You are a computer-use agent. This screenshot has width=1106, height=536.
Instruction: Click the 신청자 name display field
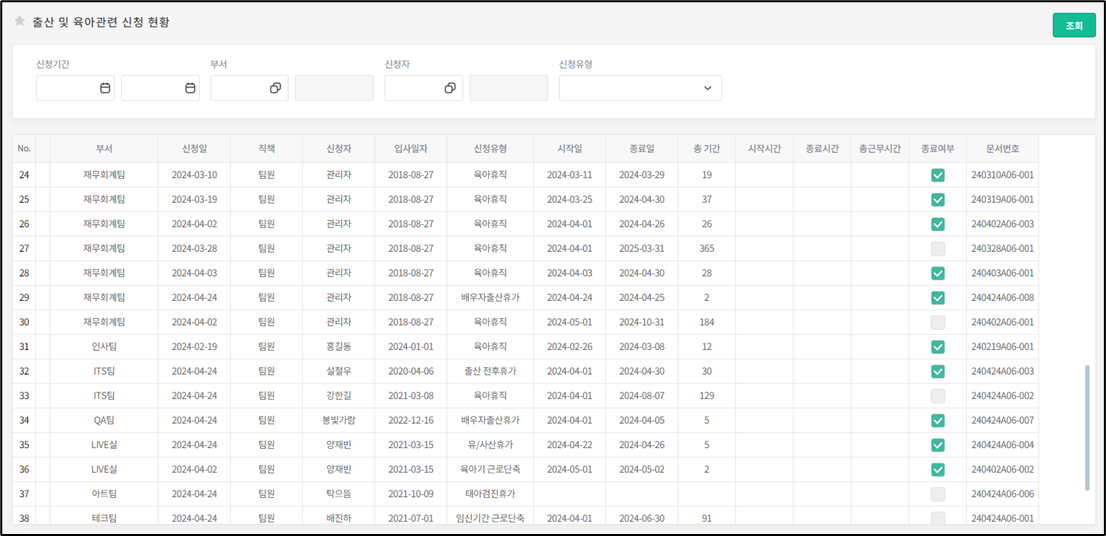[x=509, y=88]
